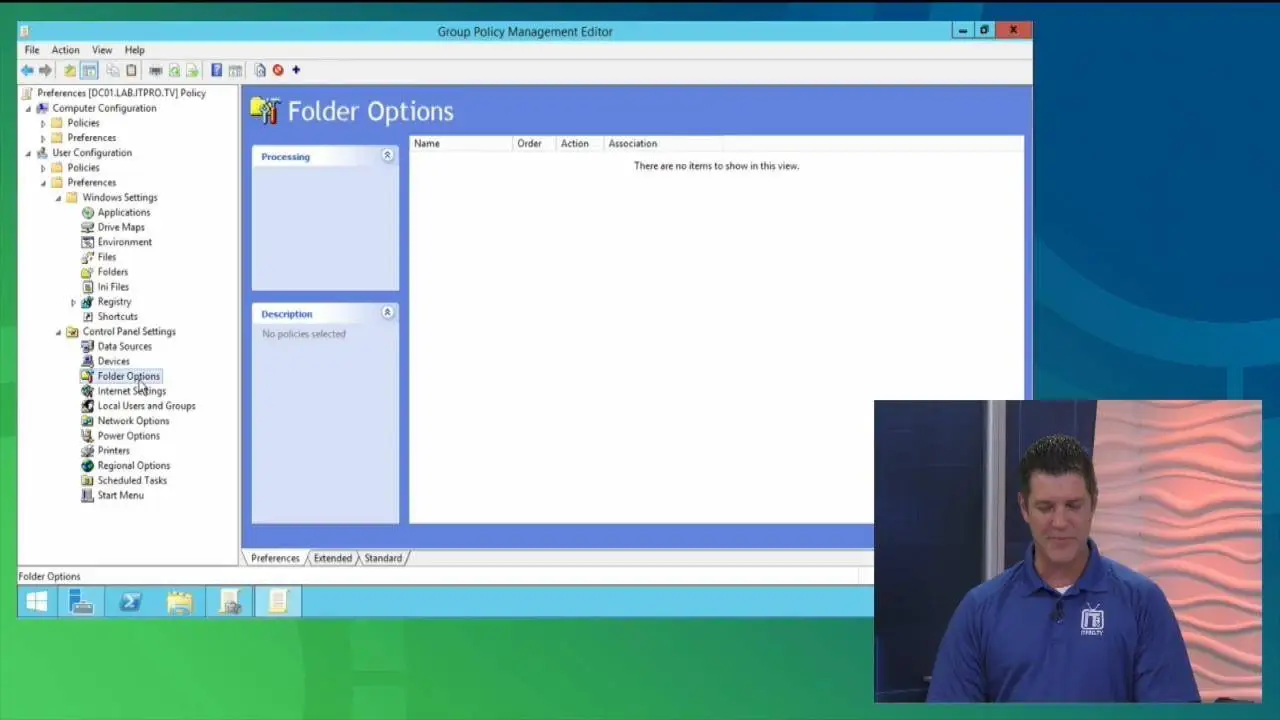Image resolution: width=1280 pixels, height=720 pixels.
Task: Select the Scheduled Tasks item
Action: [132, 481]
